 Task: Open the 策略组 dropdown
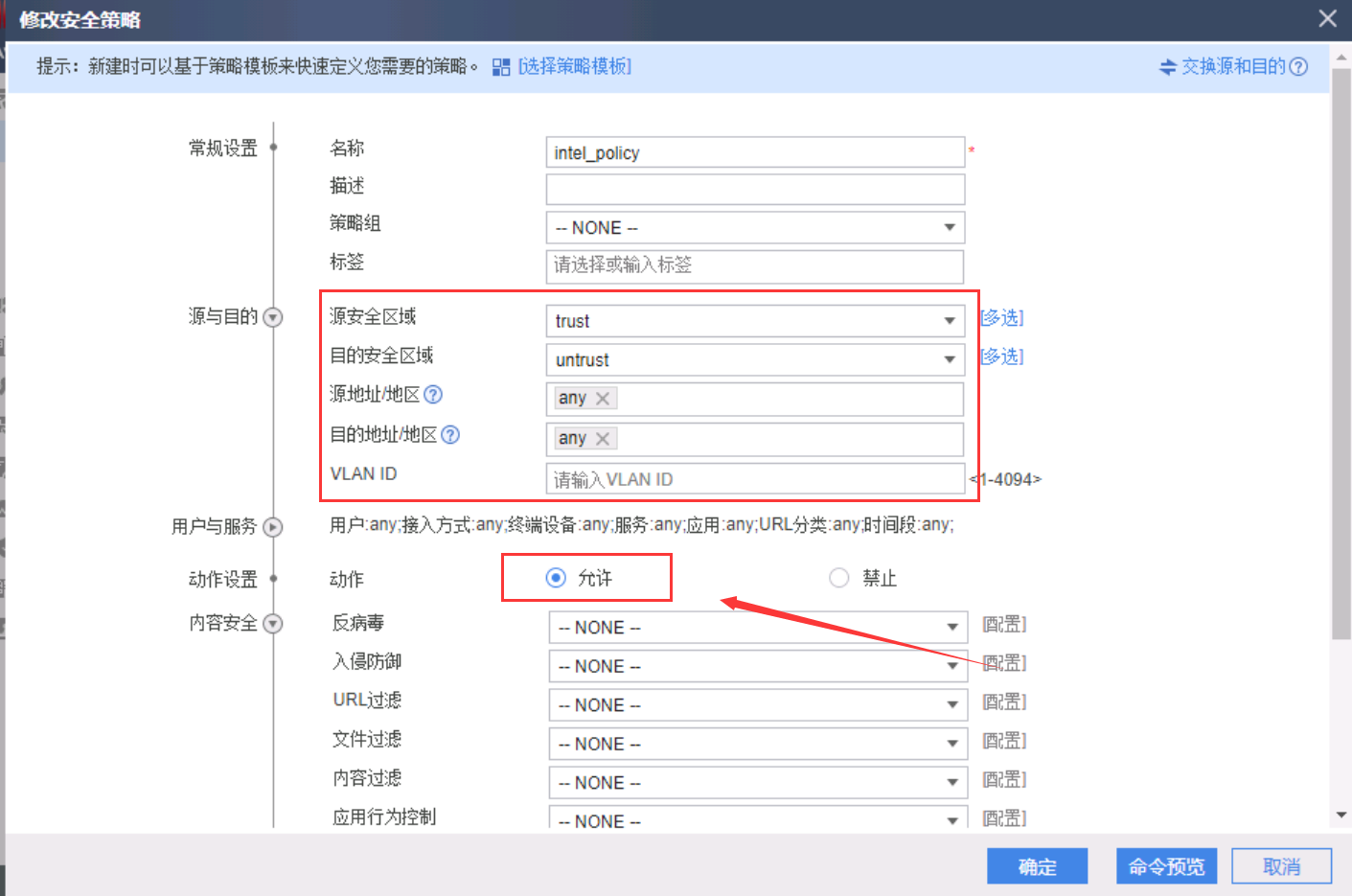pos(755,228)
